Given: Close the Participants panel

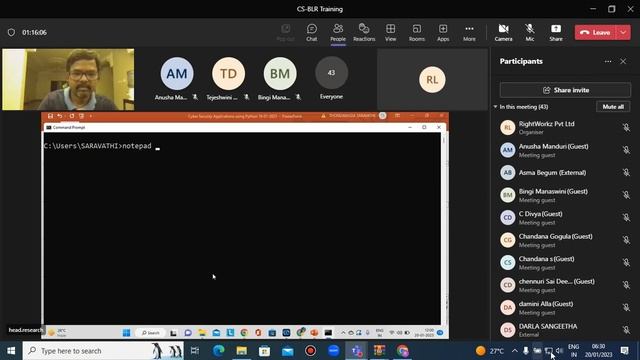Looking at the screenshot, I should tap(623, 61).
